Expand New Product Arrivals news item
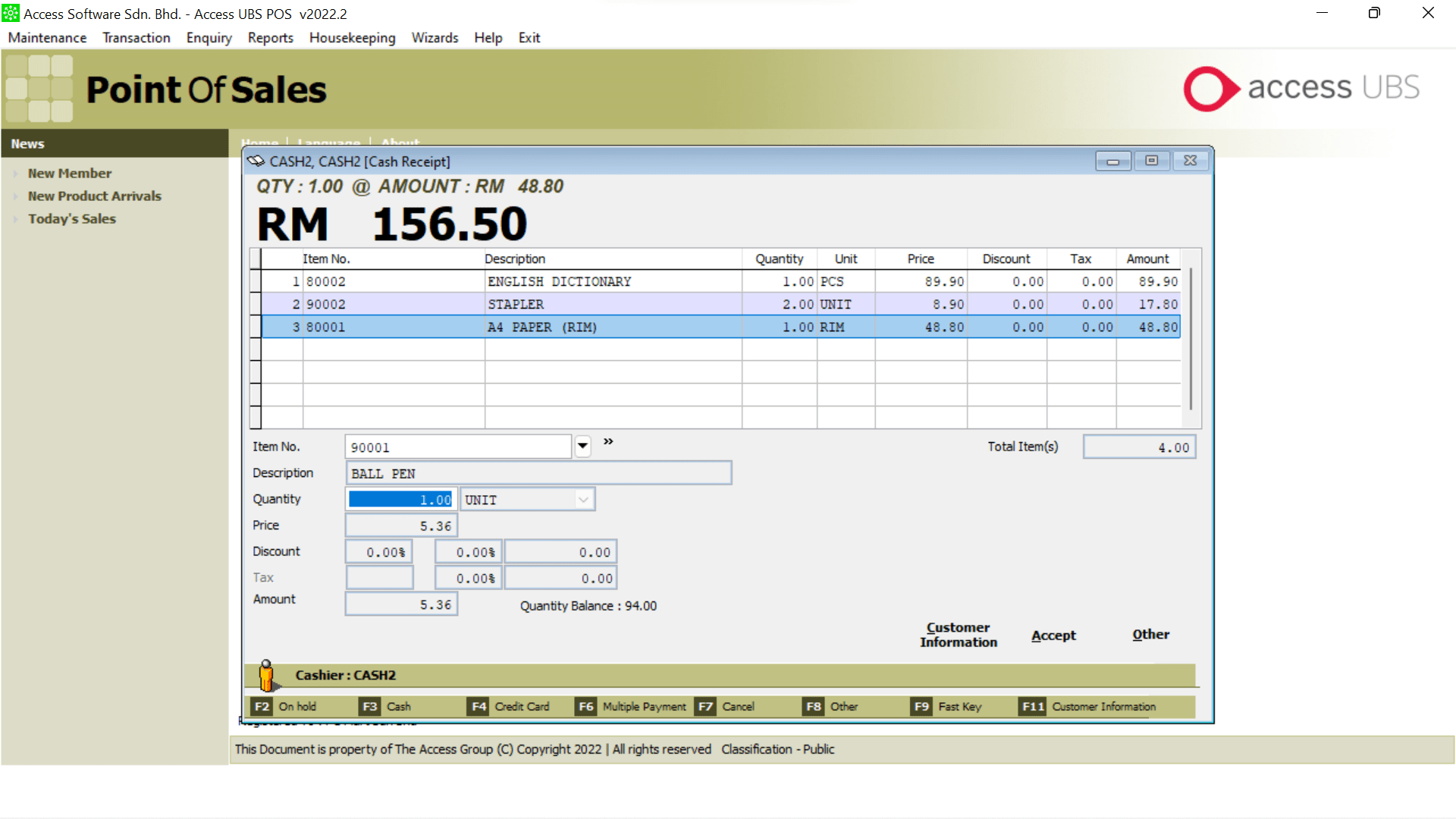 pyautogui.click(x=94, y=196)
